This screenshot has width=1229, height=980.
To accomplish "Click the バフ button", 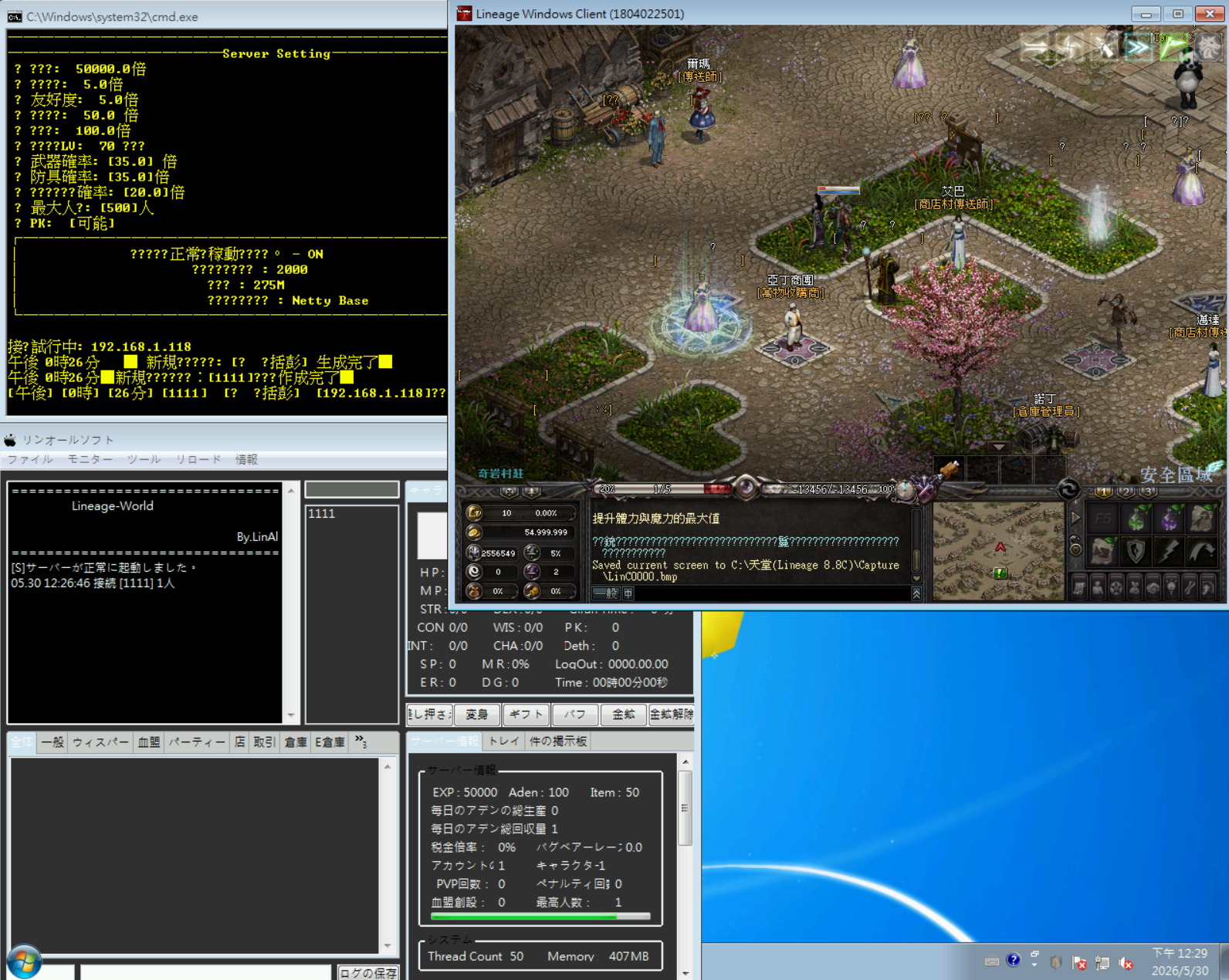I will point(575,715).
